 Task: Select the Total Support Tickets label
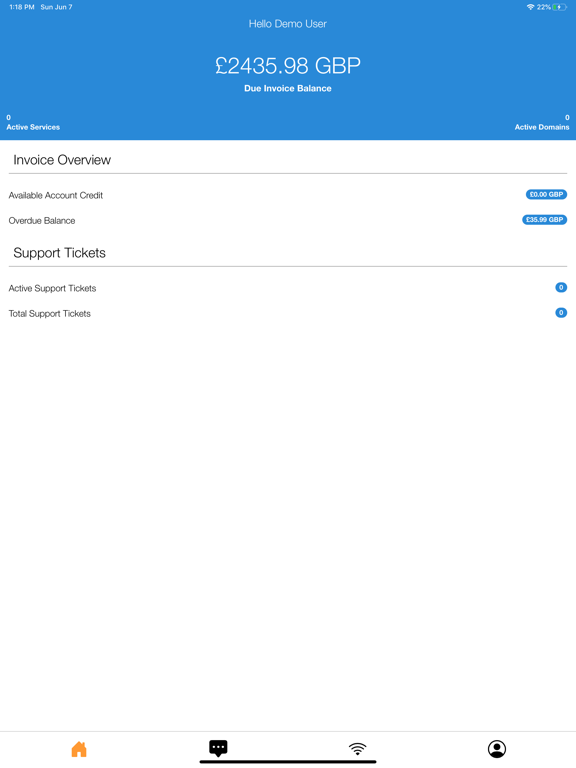tap(49, 313)
